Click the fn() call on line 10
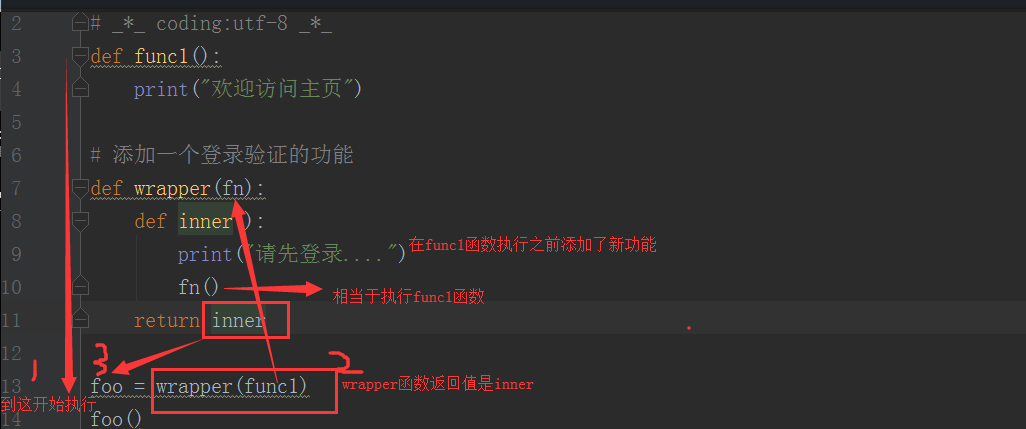The height and width of the screenshot is (429, 1026). [199, 287]
